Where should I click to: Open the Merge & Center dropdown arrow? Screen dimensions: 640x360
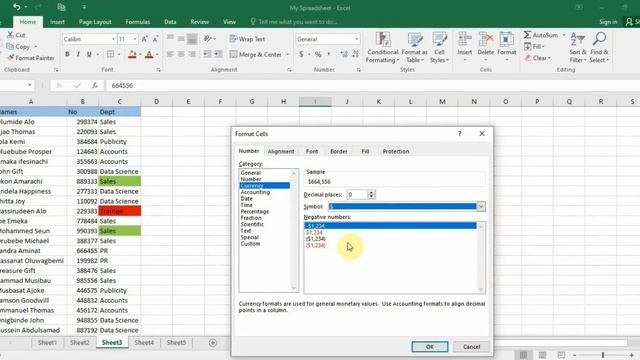[287, 54]
